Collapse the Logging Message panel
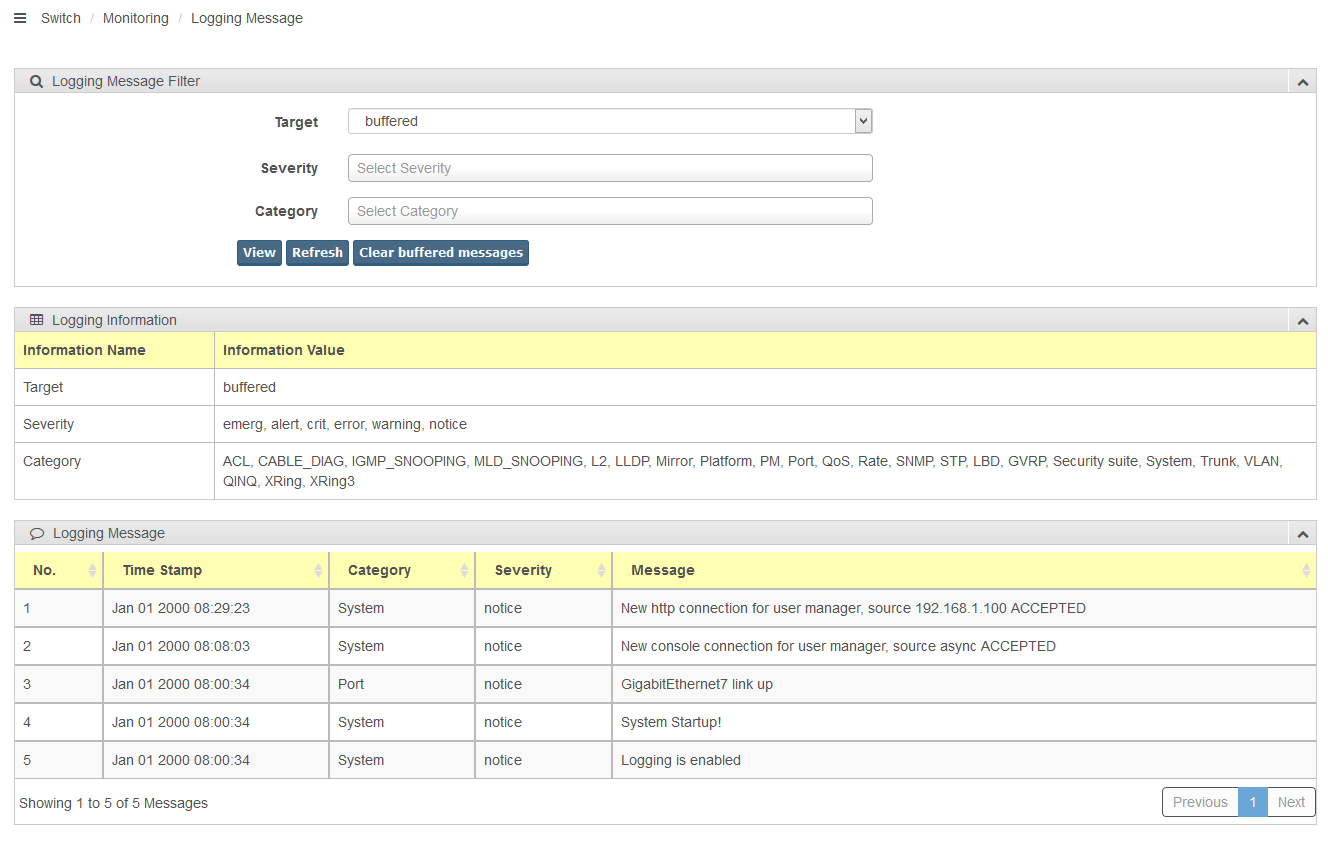Screen dimensions: 1328x841 (1302, 534)
